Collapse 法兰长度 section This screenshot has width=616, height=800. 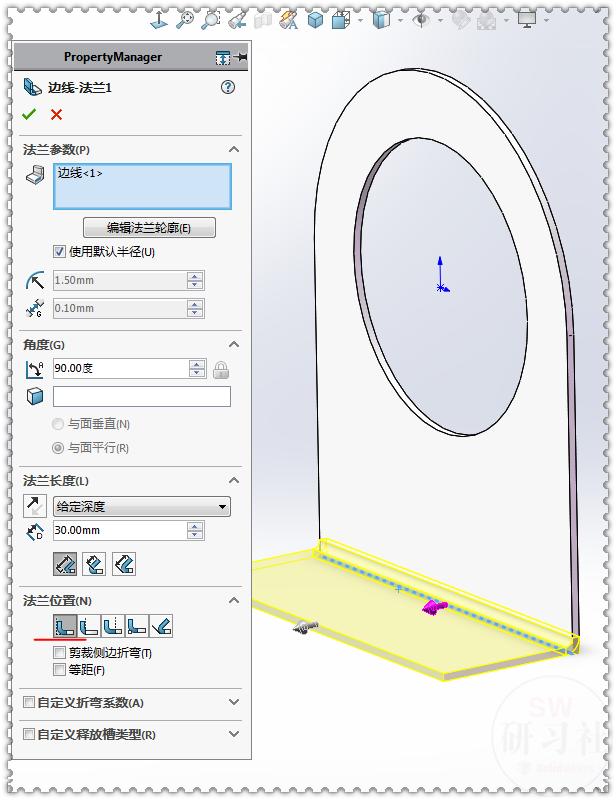234,481
